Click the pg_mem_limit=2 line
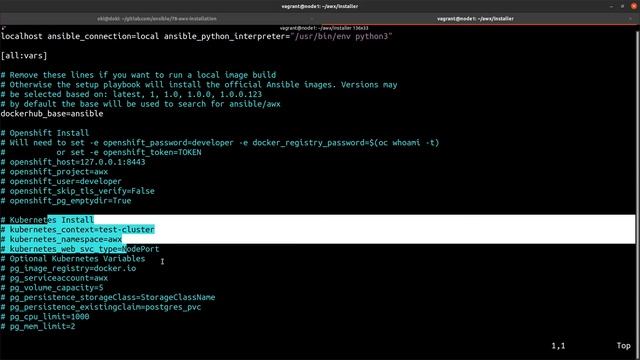This screenshot has width=640, height=360. (x=38, y=327)
